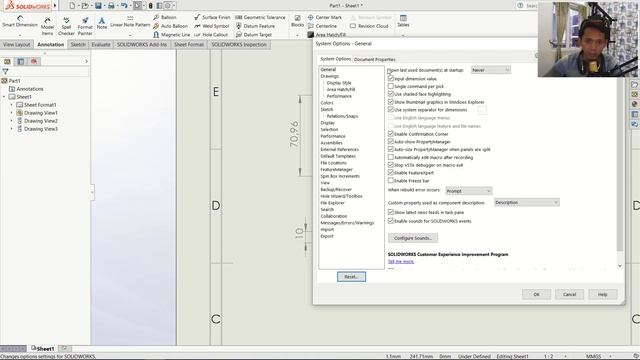Image resolution: width=640 pixels, height=360 pixels.
Task: Enable Freeze bar checkbox
Action: 391,180
